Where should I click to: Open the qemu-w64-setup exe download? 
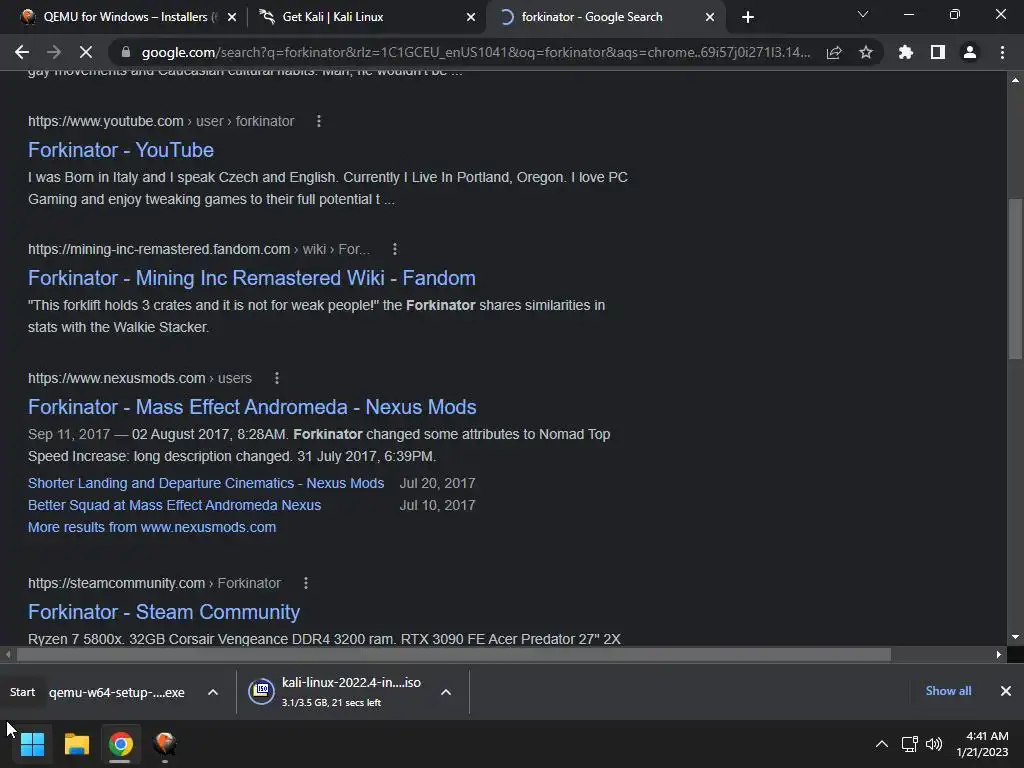116,692
